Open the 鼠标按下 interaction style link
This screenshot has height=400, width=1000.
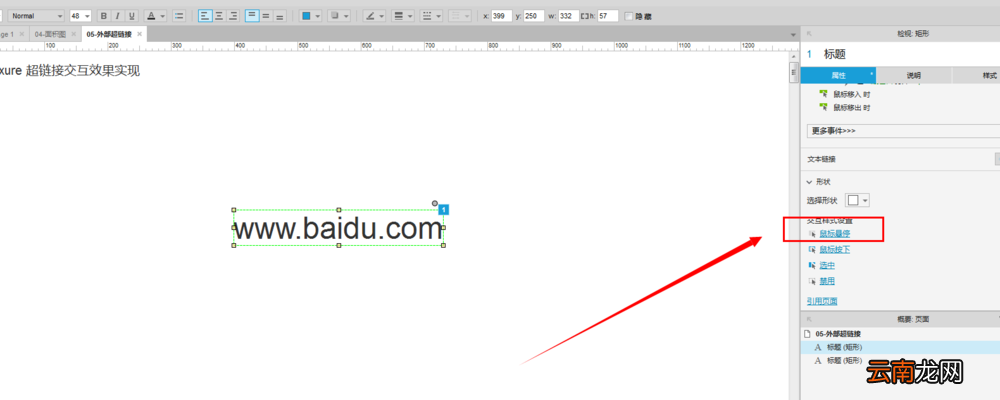pos(834,249)
